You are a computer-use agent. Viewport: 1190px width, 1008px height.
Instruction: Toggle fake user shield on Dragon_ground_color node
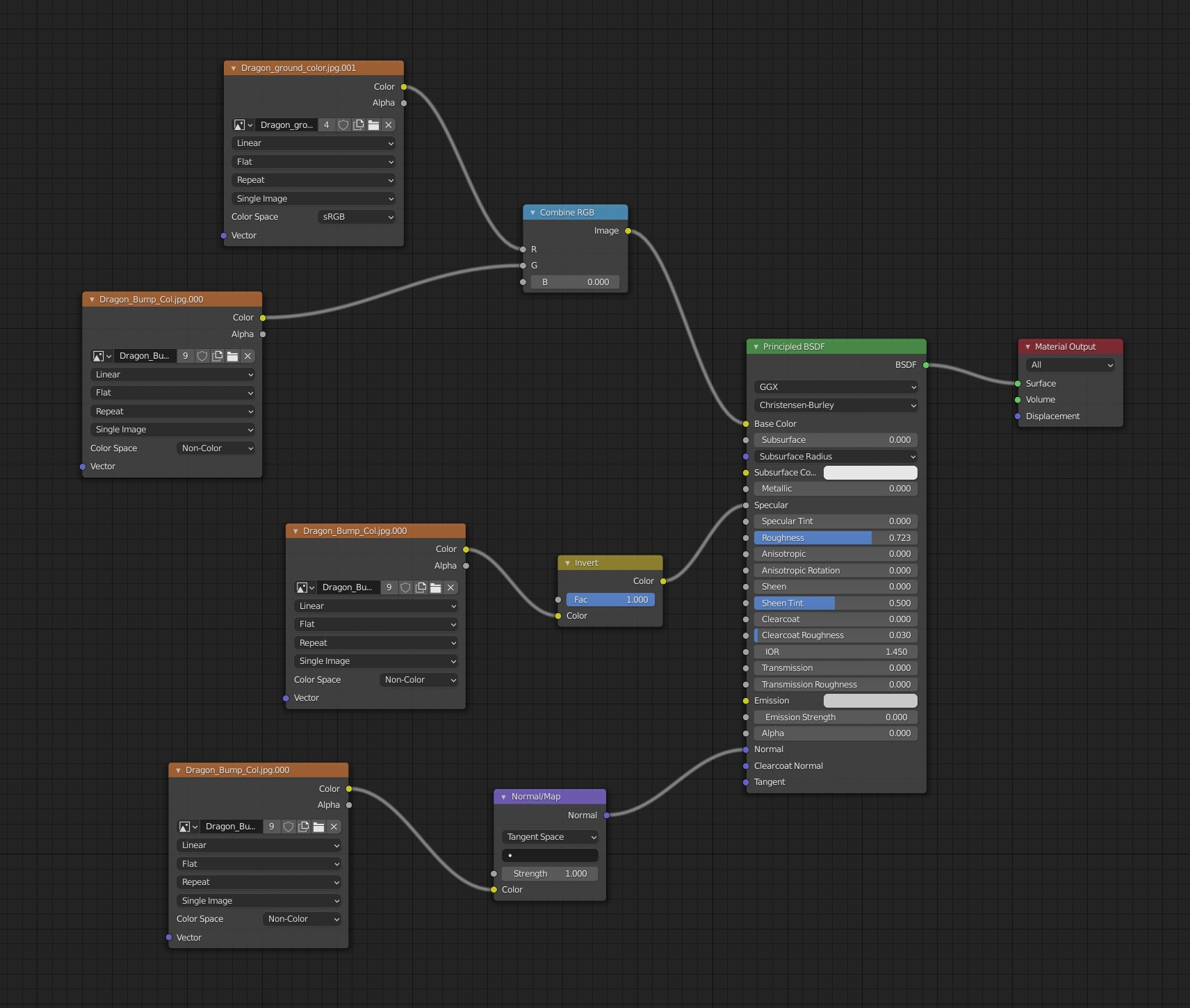pyautogui.click(x=343, y=124)
